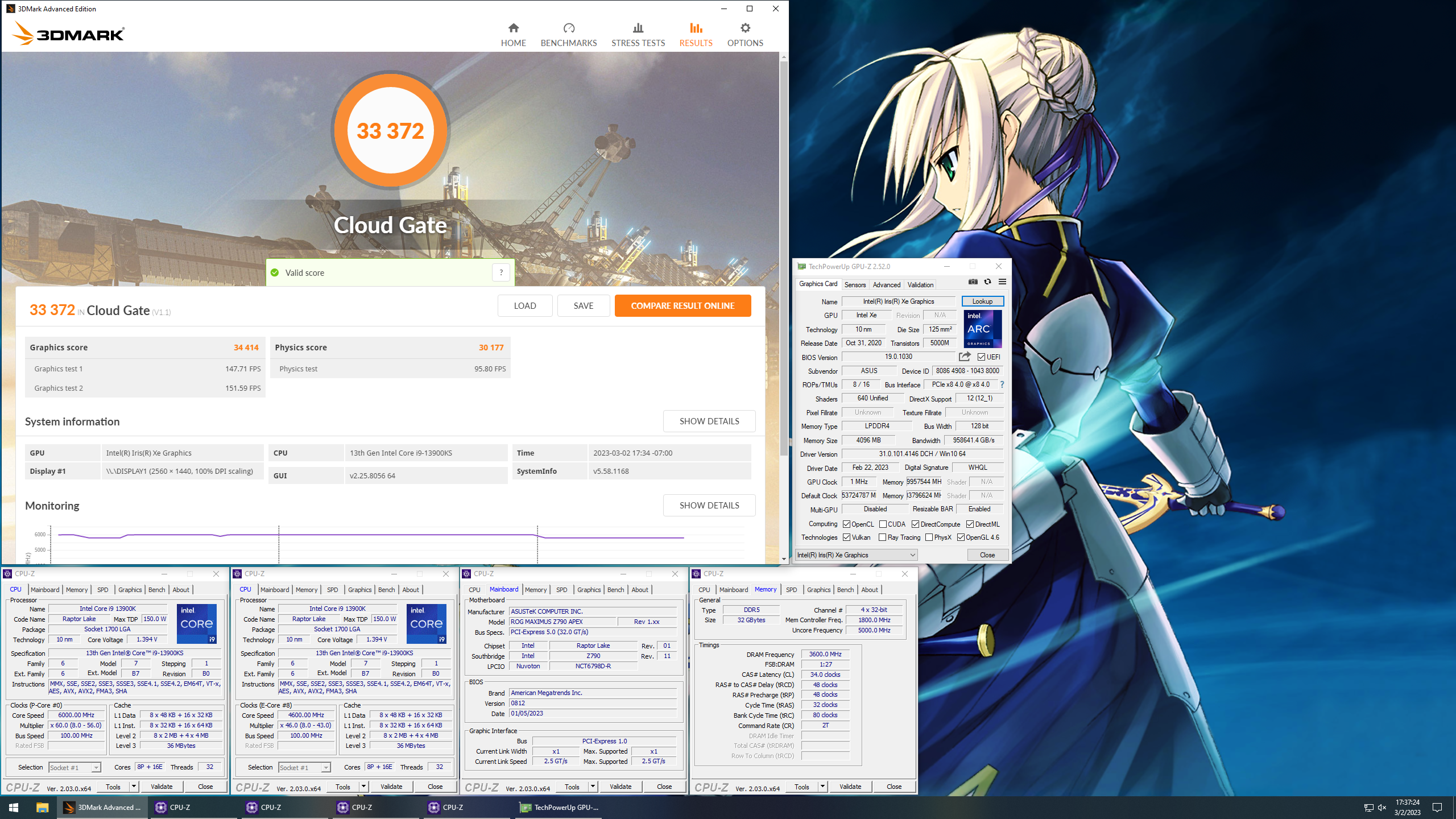Viewport: 1456px width, 819px height.
Task: Click the fourth CPU-Z taskbar item
Action: [x=466, y=807]
